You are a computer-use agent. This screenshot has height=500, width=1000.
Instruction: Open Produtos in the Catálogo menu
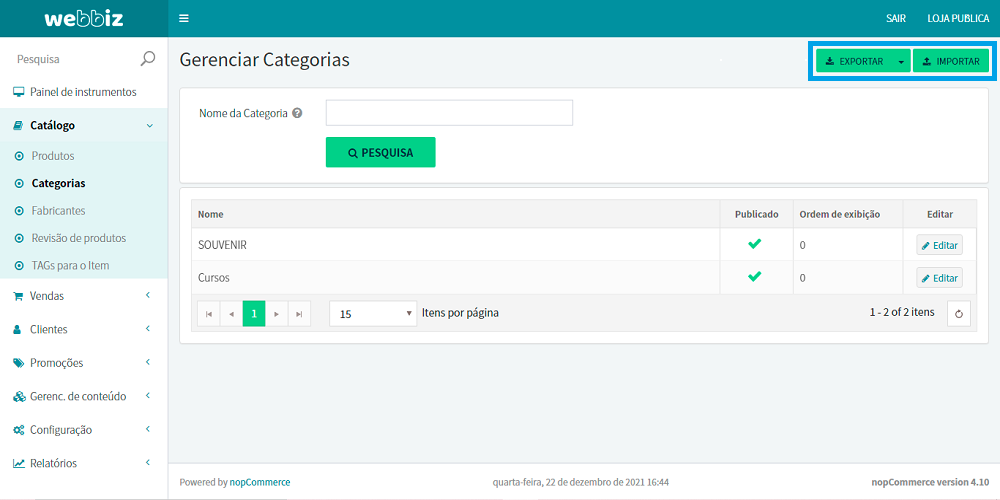point(53,156)
